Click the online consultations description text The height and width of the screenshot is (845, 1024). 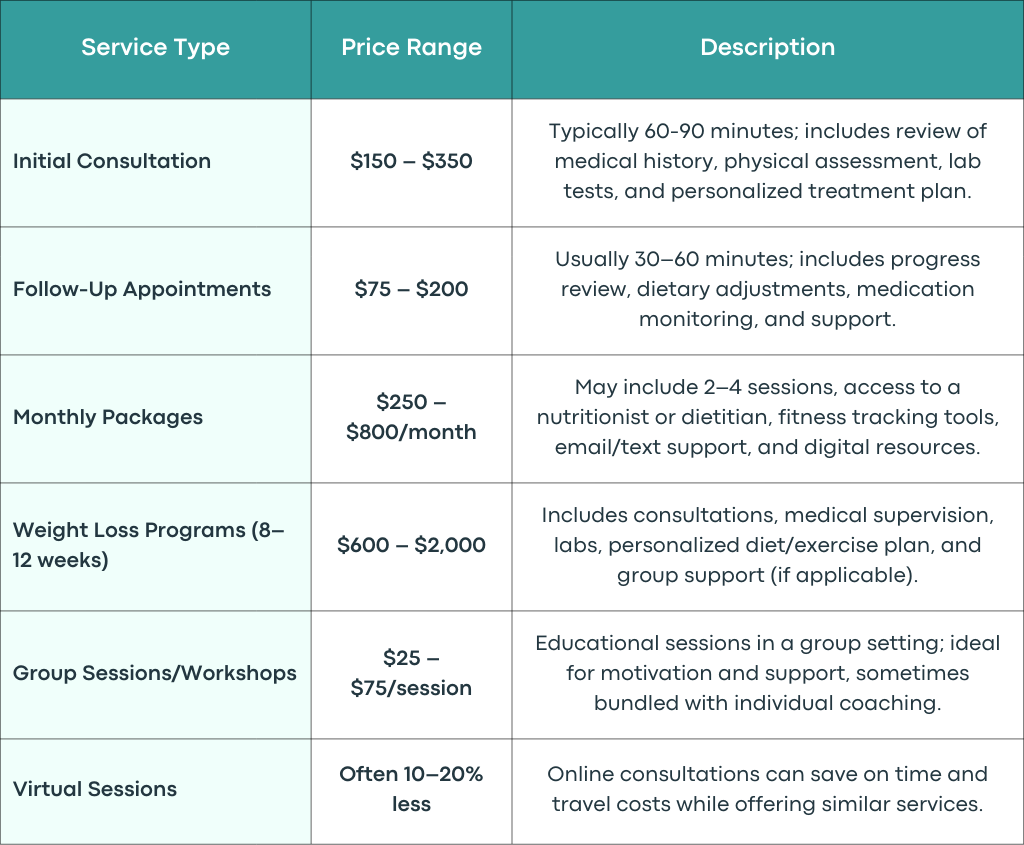pos(767,789)
